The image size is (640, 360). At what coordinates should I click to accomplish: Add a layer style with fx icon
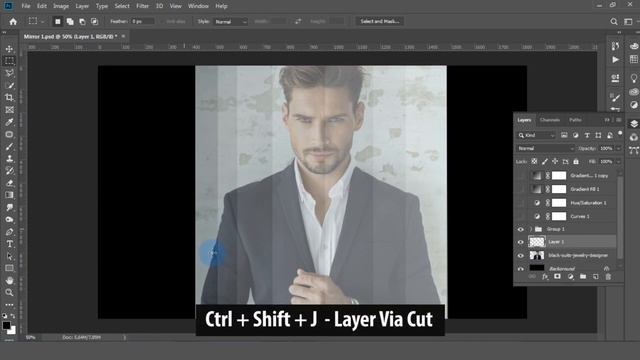tap(544, 277)
